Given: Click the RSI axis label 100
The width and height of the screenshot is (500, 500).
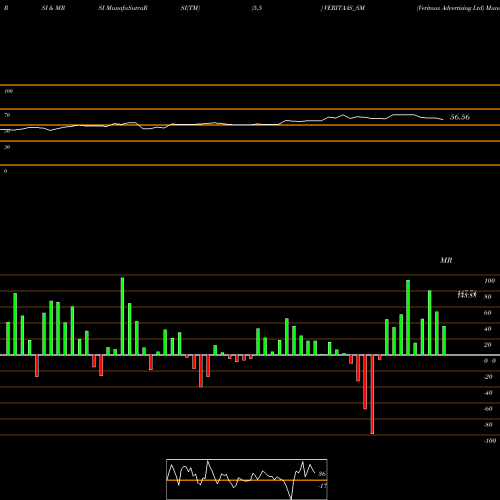Looking at the screenshot, I should point(9,91).
